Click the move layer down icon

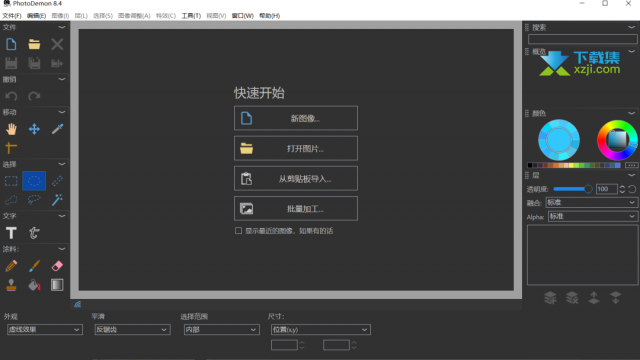click(616, 298)
